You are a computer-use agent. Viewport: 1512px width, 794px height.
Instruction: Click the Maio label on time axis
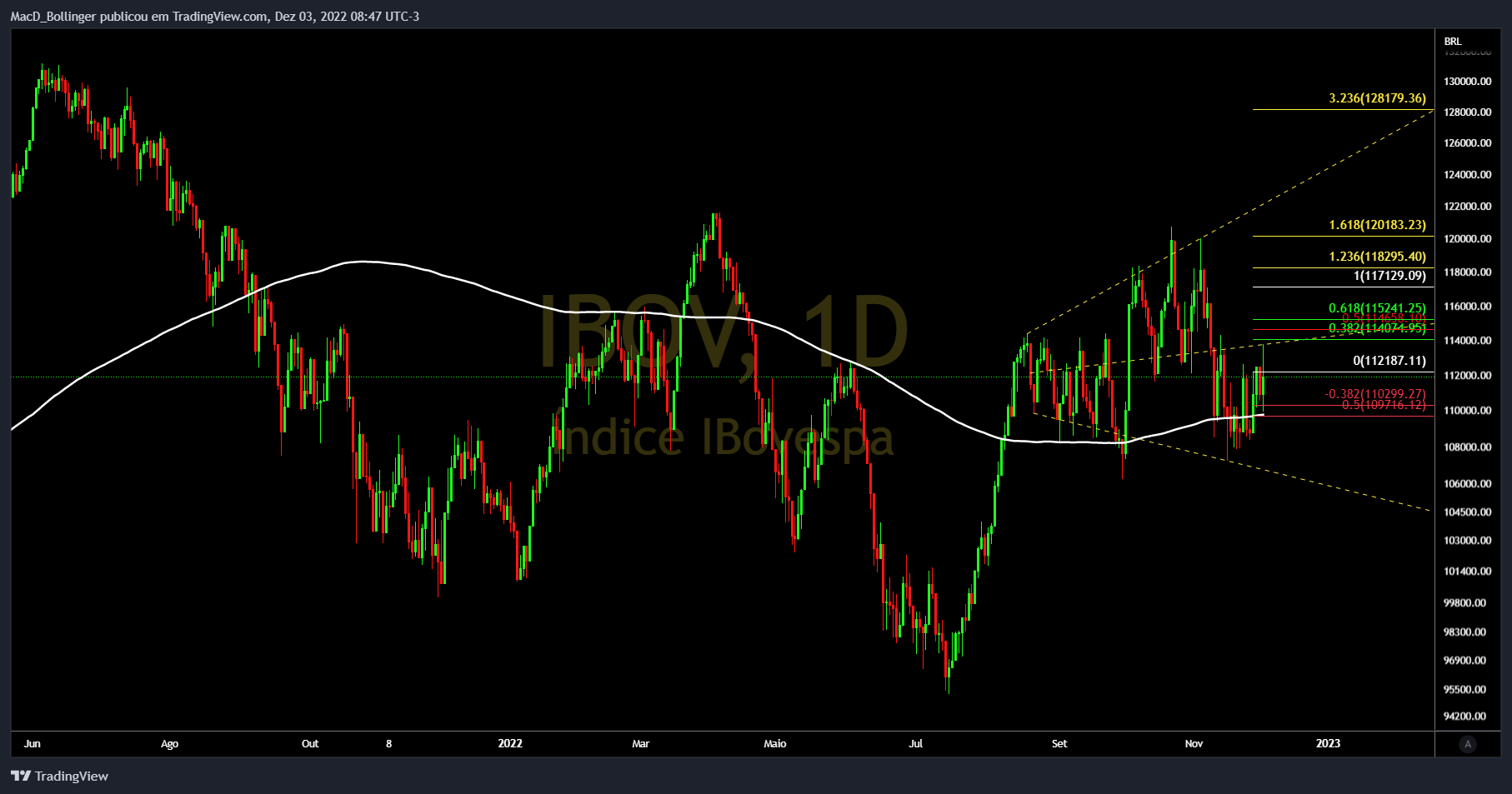774,743
